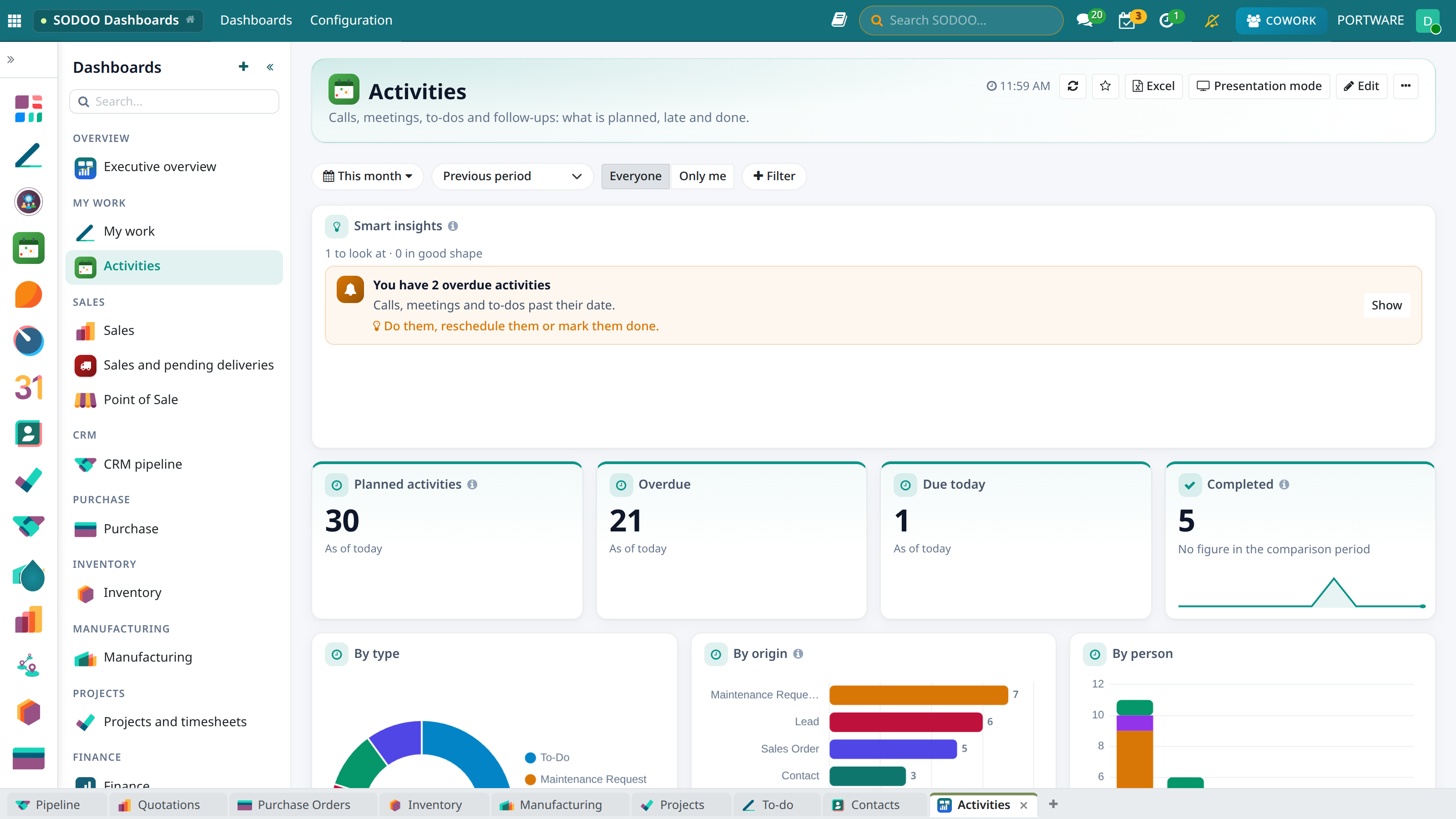
Task: Open the Contacts app icon in left rail
Action: click(x=28, y=434)
